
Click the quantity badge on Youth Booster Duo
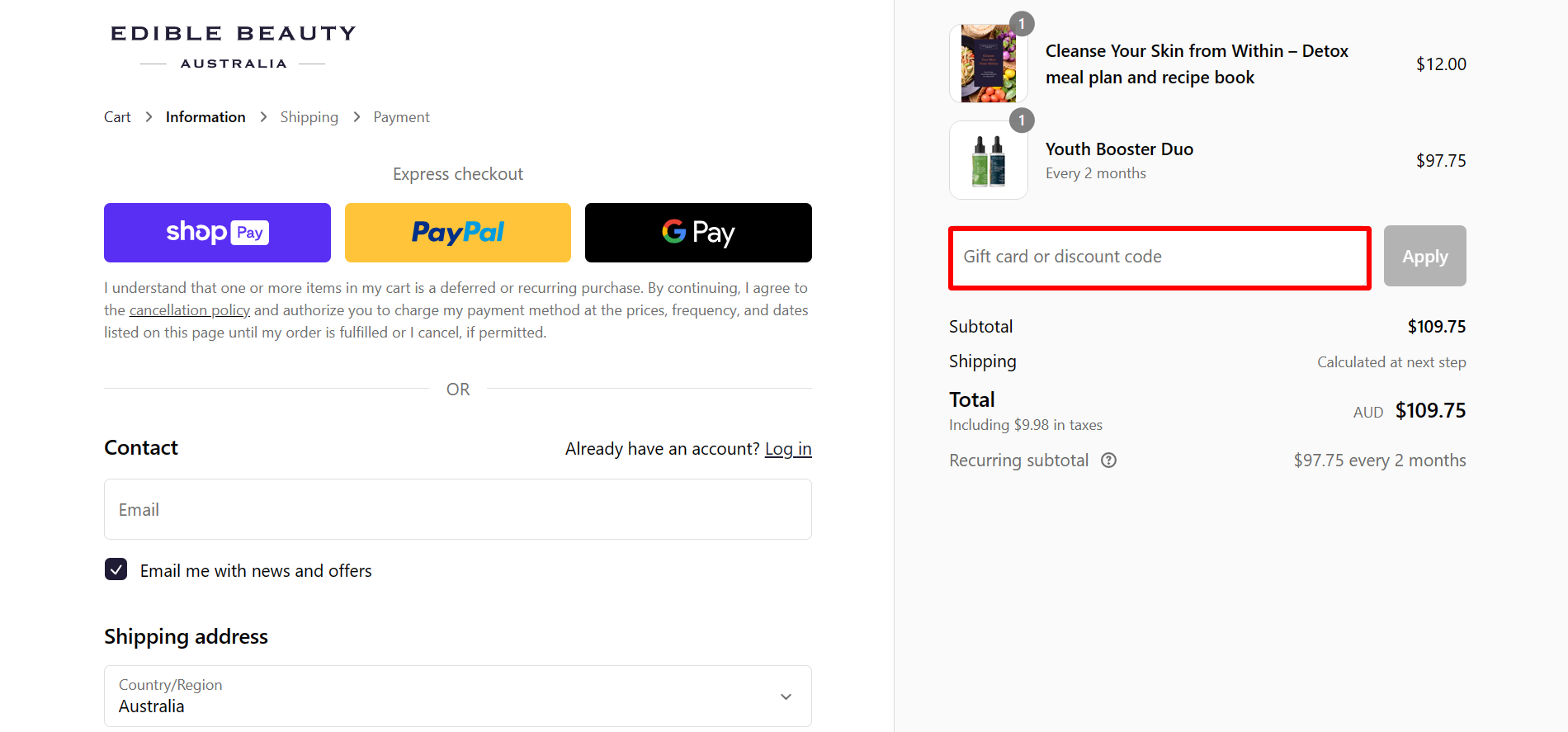point(1022,120)
